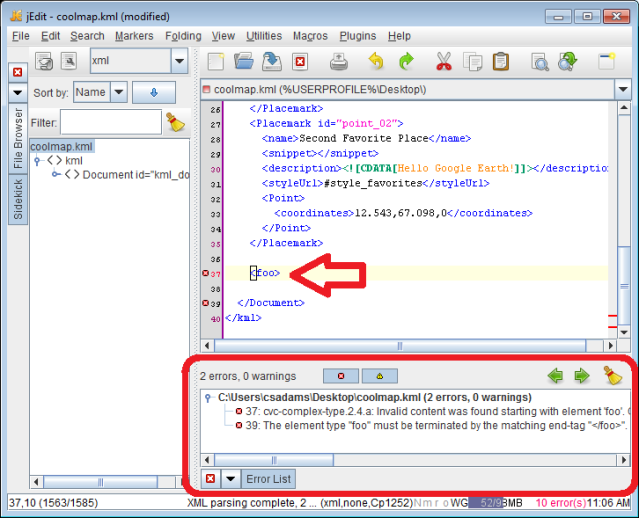Screen dimensions: 639x518
Task: Open the Folding menu
Action: coord(183,36)
